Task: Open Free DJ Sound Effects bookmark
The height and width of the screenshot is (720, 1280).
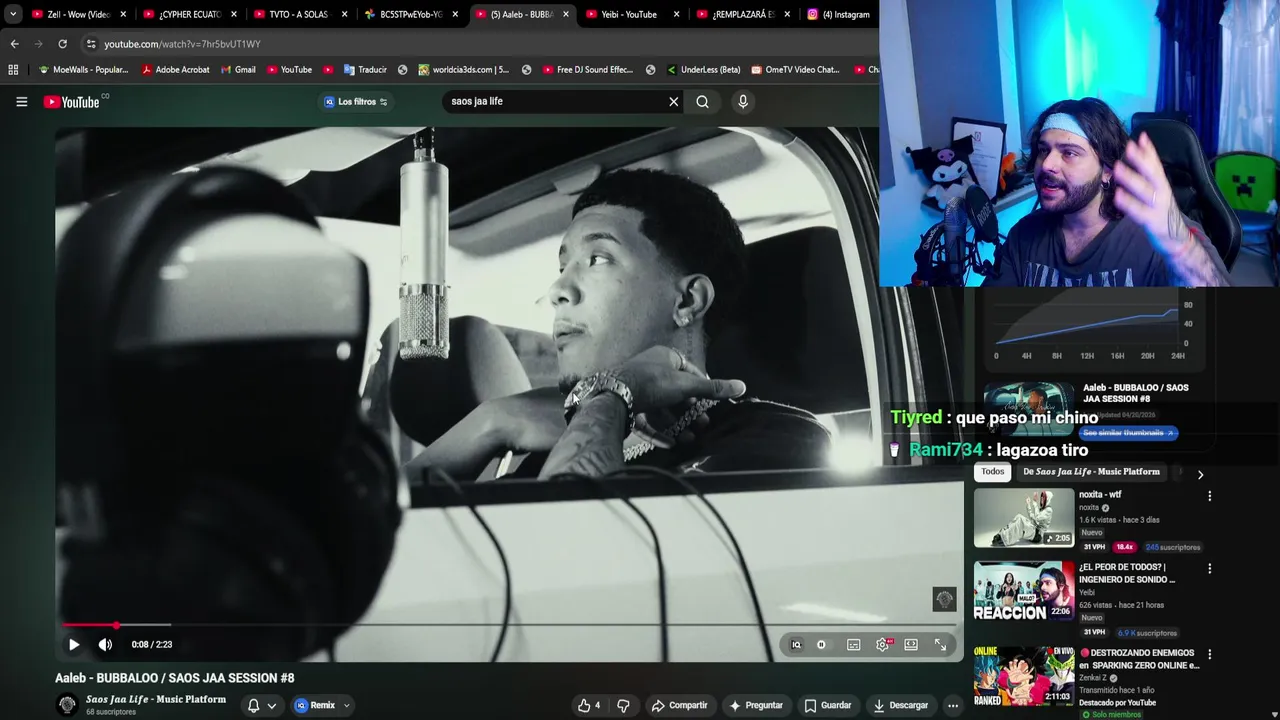Action: 587,70
